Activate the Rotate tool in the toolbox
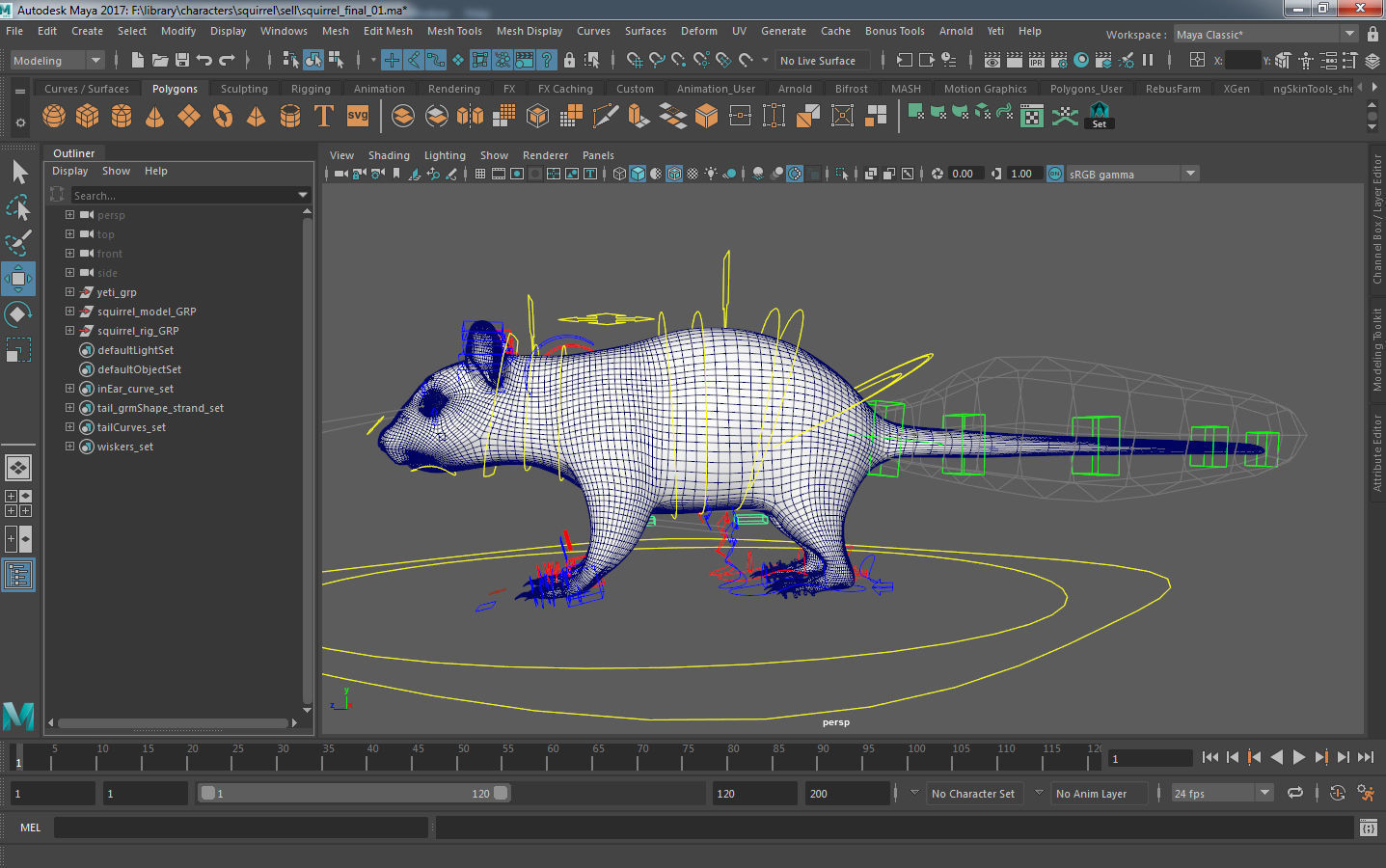 (x=18, y=314)
